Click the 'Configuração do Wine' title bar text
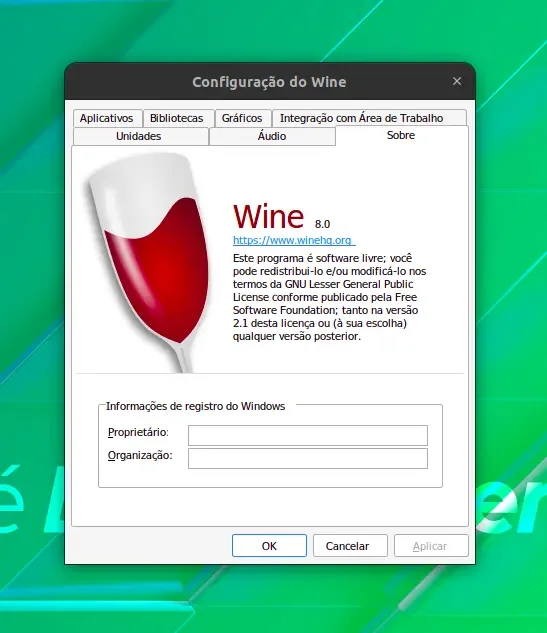The width and height of the screenshot is (547, 633). [x=269, y=82]
